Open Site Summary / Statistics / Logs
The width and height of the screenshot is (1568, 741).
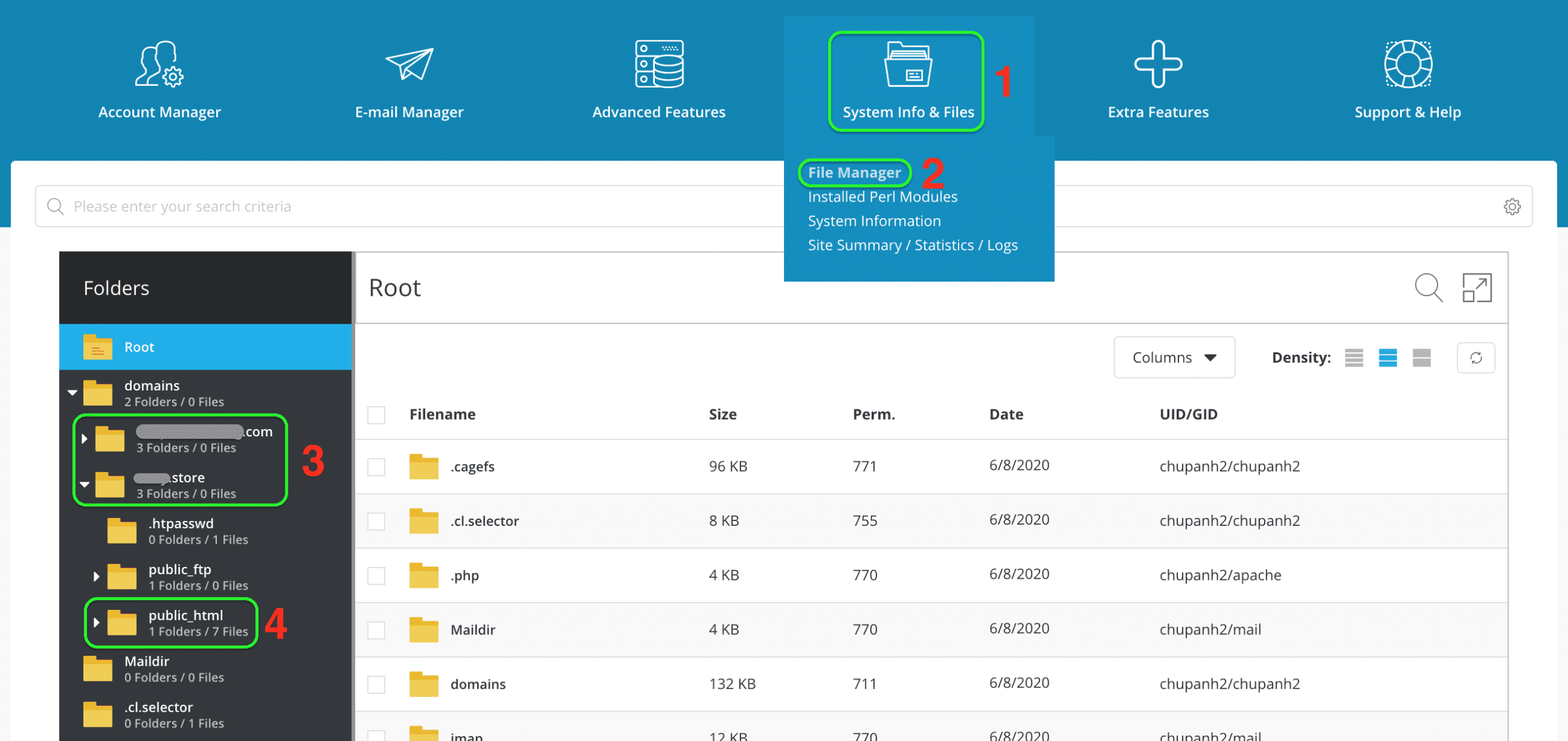pyautogui.click(x=912, y=245)
